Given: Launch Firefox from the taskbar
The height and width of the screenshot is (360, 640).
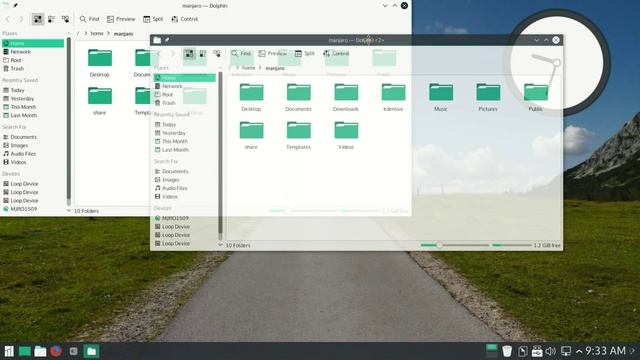Looking at the screenshot, I should click(56, 351).
